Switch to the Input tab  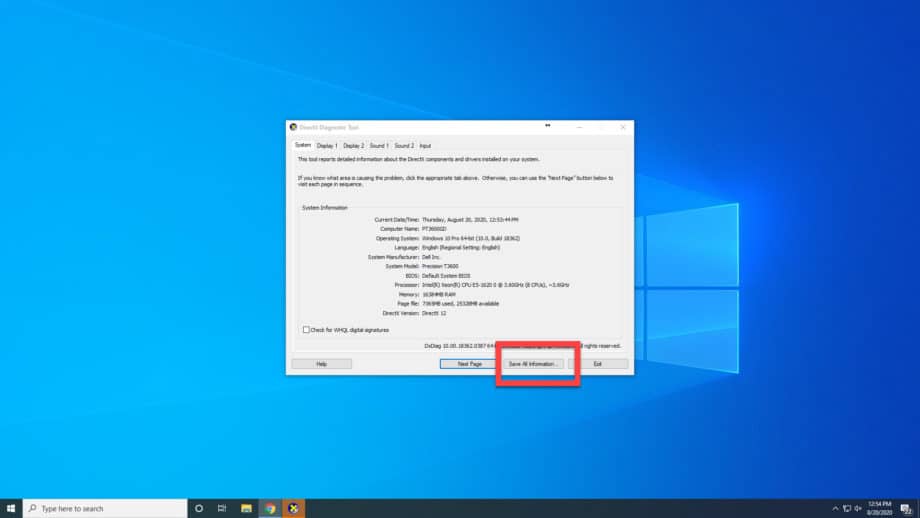pos(425,145)
